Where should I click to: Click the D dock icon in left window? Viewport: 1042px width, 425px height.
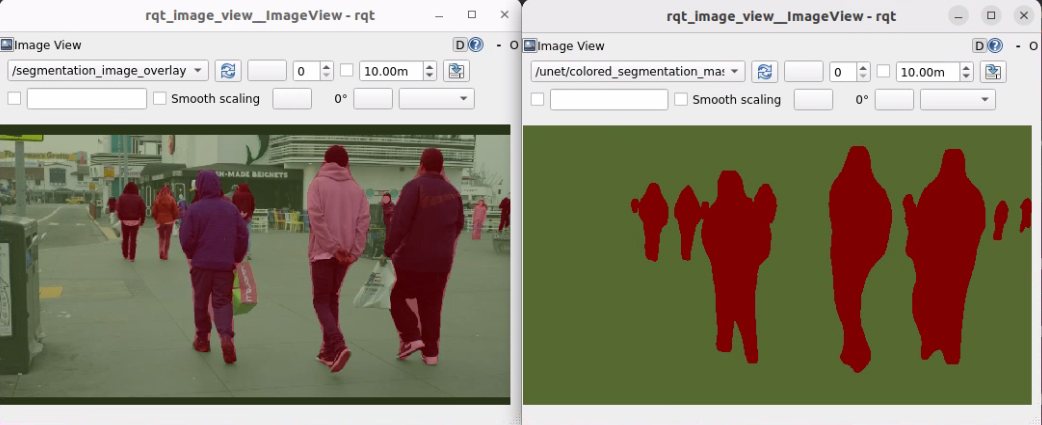coord(460,45)
